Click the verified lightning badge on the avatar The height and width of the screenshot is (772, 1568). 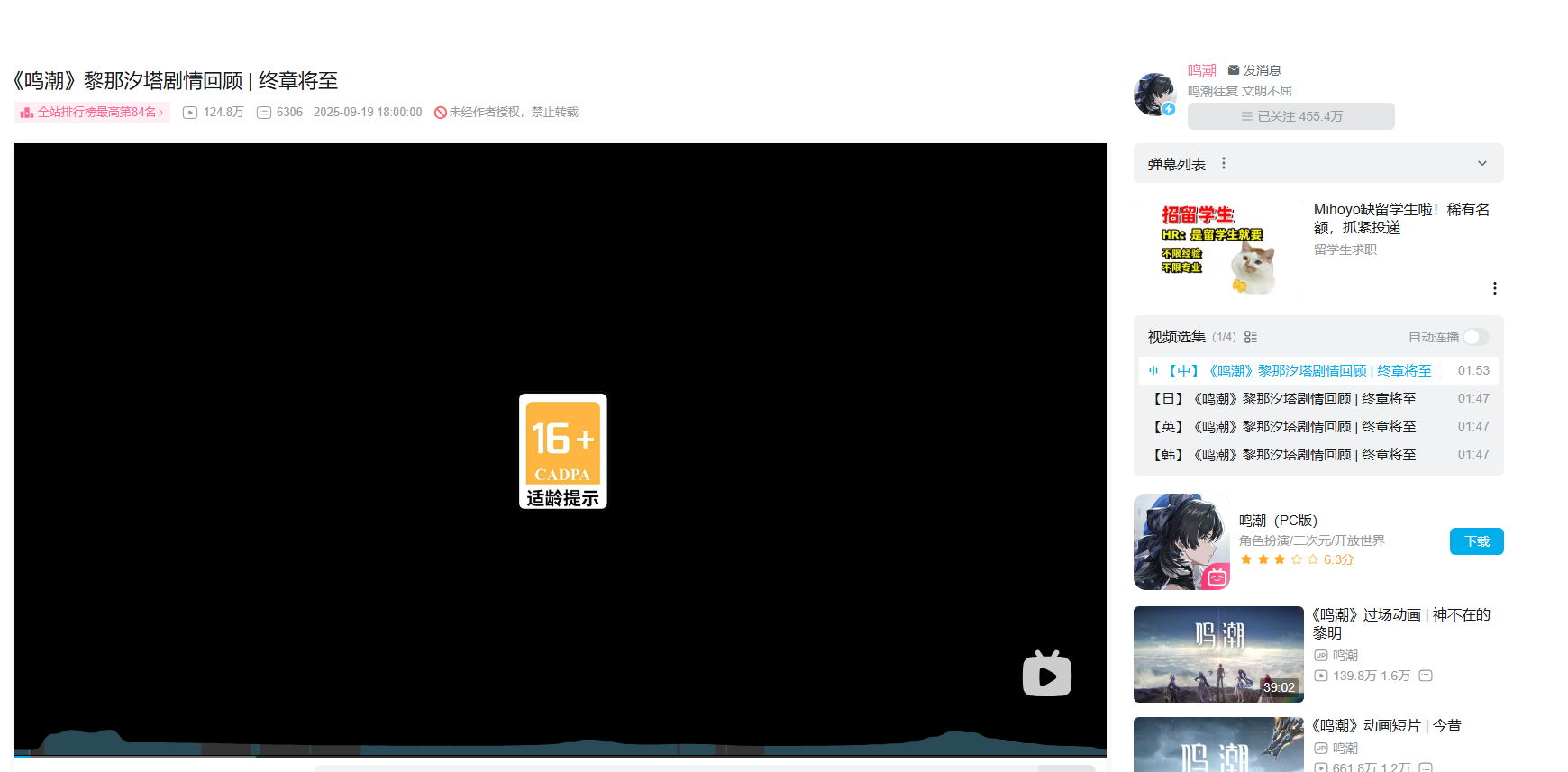(x=1169, y=109)
